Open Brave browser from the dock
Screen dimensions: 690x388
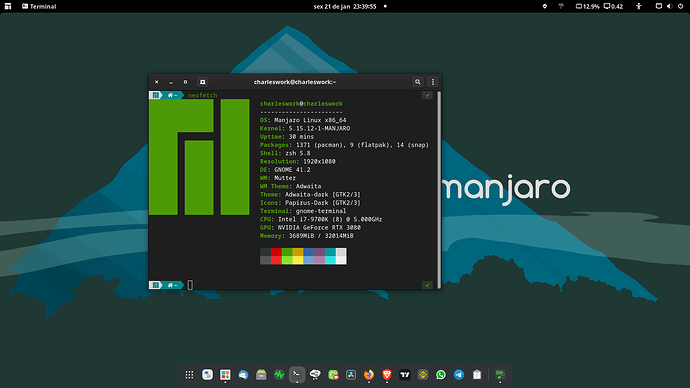(x=387, y=375)
